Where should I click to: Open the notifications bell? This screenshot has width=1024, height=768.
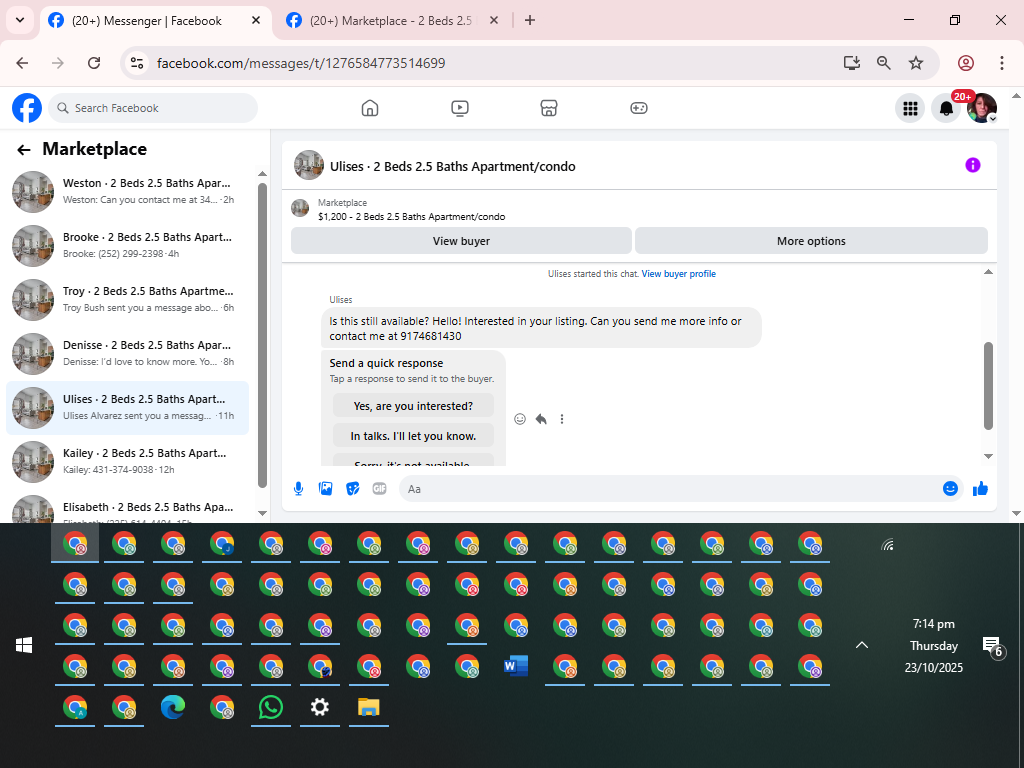point(946,108)
